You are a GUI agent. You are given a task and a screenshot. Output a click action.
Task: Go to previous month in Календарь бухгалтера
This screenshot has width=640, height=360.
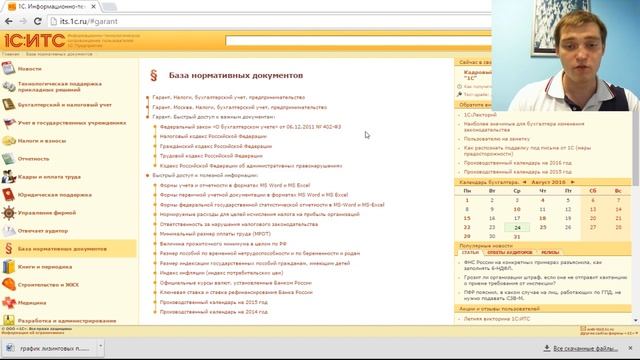point(524,182)
